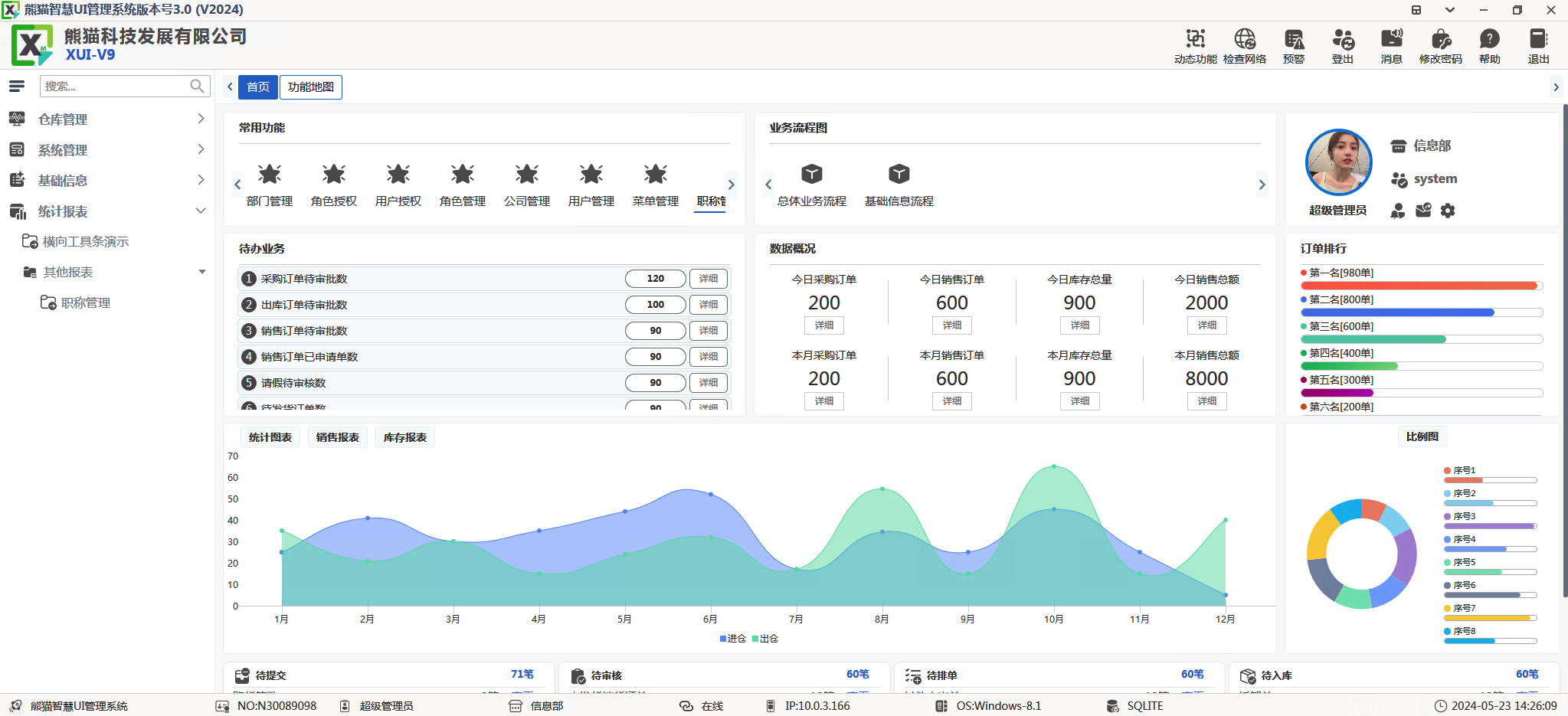Click the 待入库 box icon
This screenshot has width=1568, height=716.
coord(1248,675)
